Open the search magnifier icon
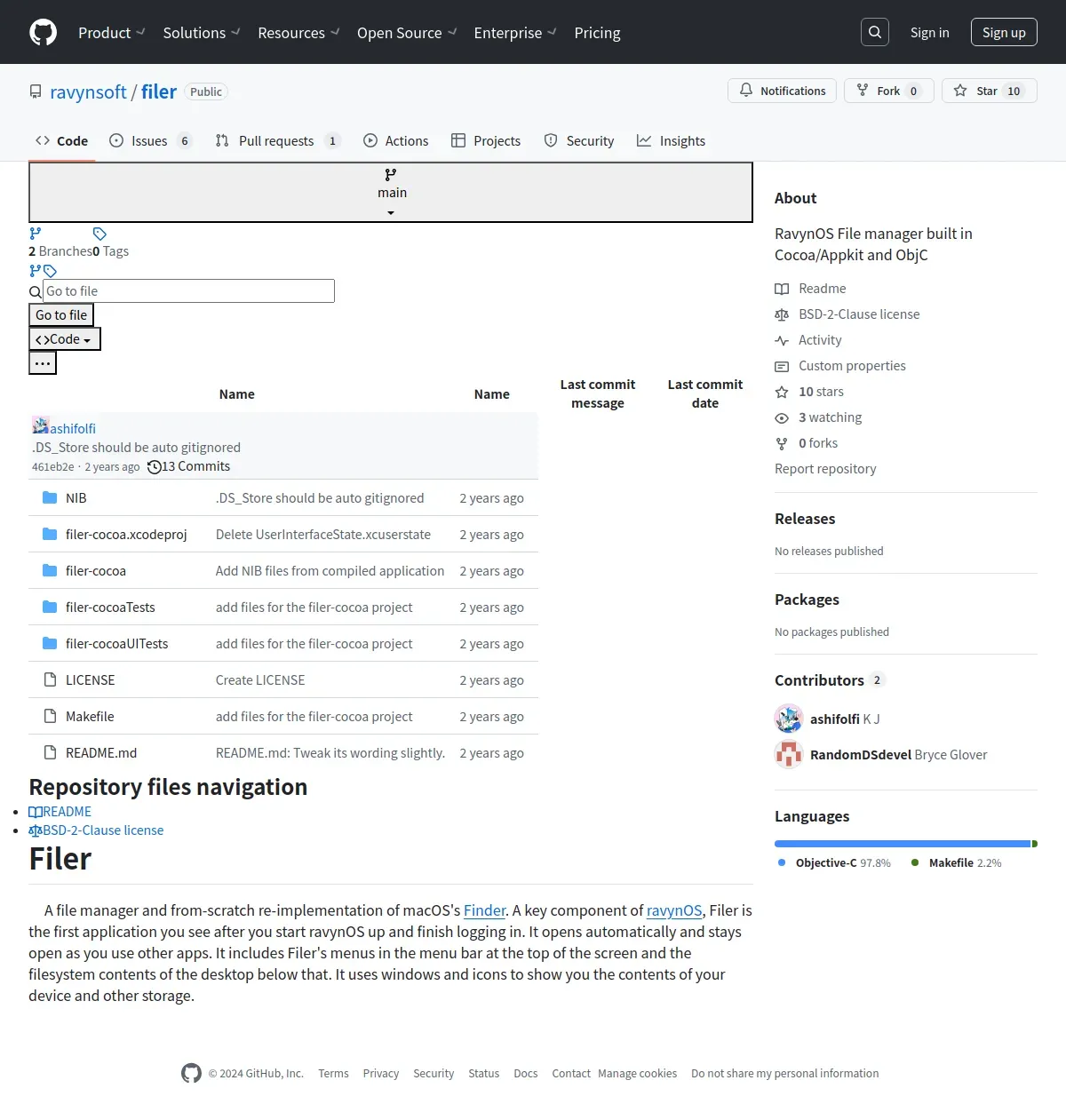Image resolution: width=1066 pixels, height=1120 pixels. tap(875, 32)
